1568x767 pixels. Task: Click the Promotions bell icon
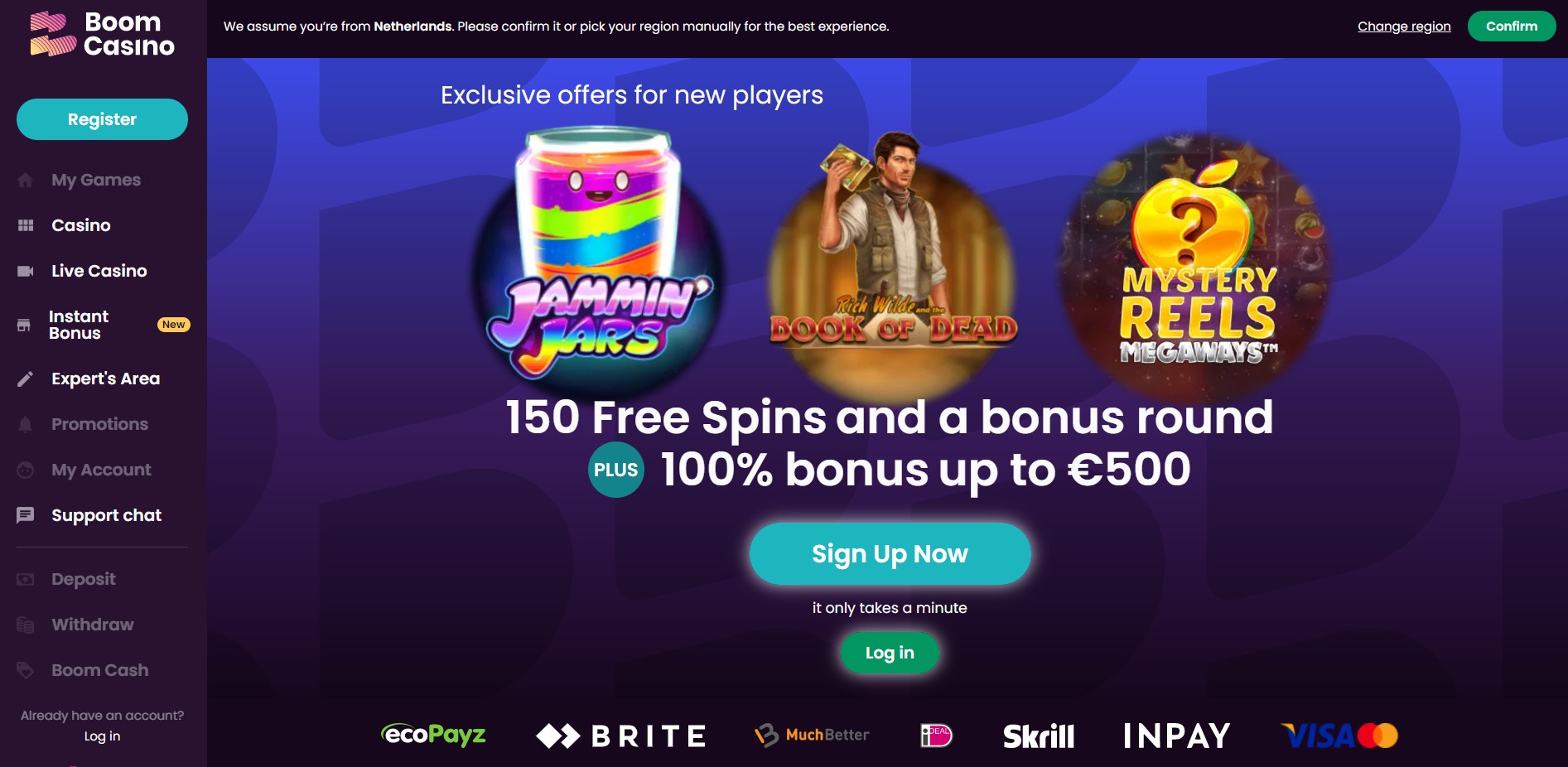tap(26, 424)
